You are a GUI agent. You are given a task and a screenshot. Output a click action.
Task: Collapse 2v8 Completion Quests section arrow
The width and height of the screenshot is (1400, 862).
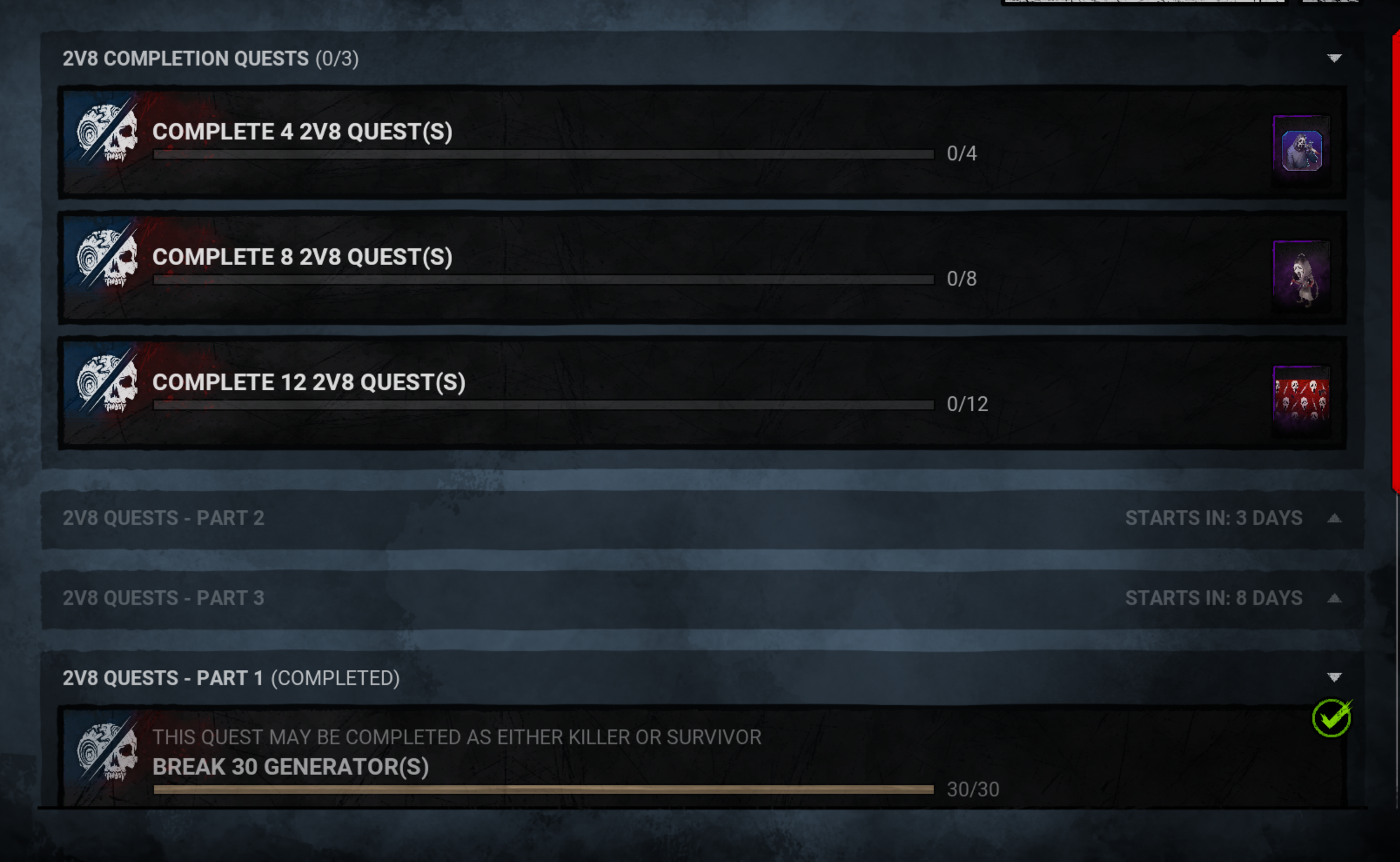tap(1334, 58)
